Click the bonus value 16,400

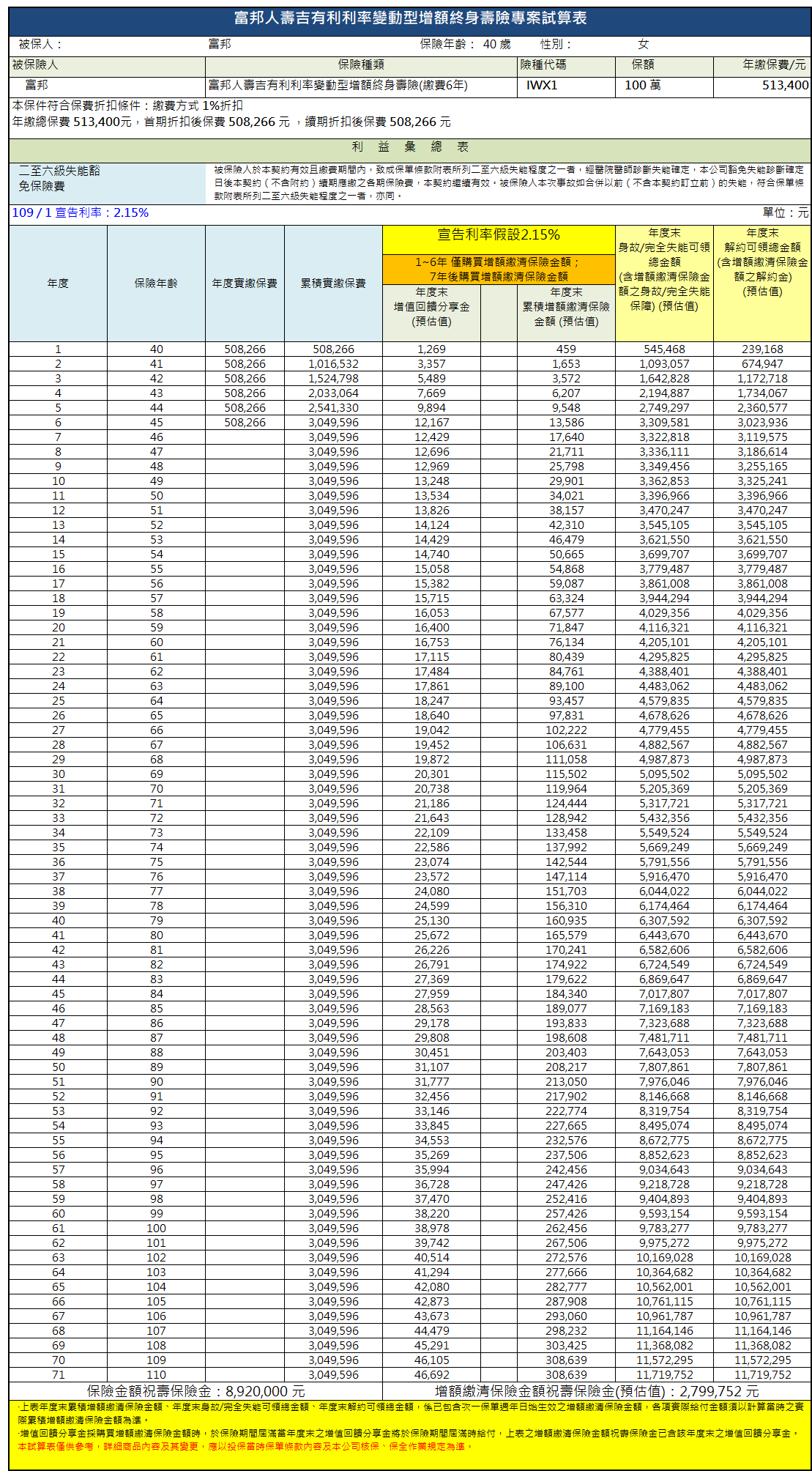point(431,628)
